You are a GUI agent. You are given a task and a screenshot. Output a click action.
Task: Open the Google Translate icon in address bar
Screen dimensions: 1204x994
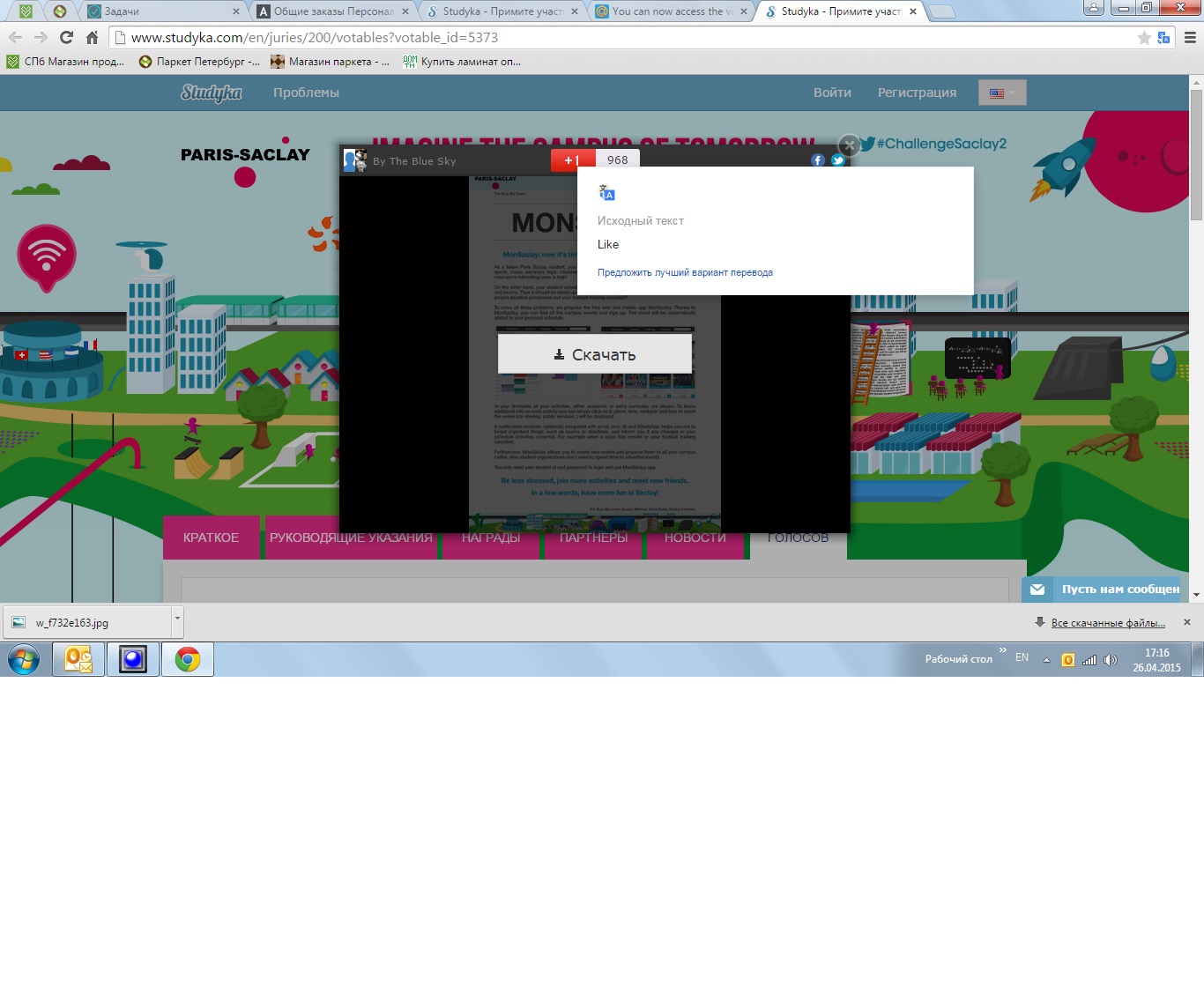point(1163,37)
